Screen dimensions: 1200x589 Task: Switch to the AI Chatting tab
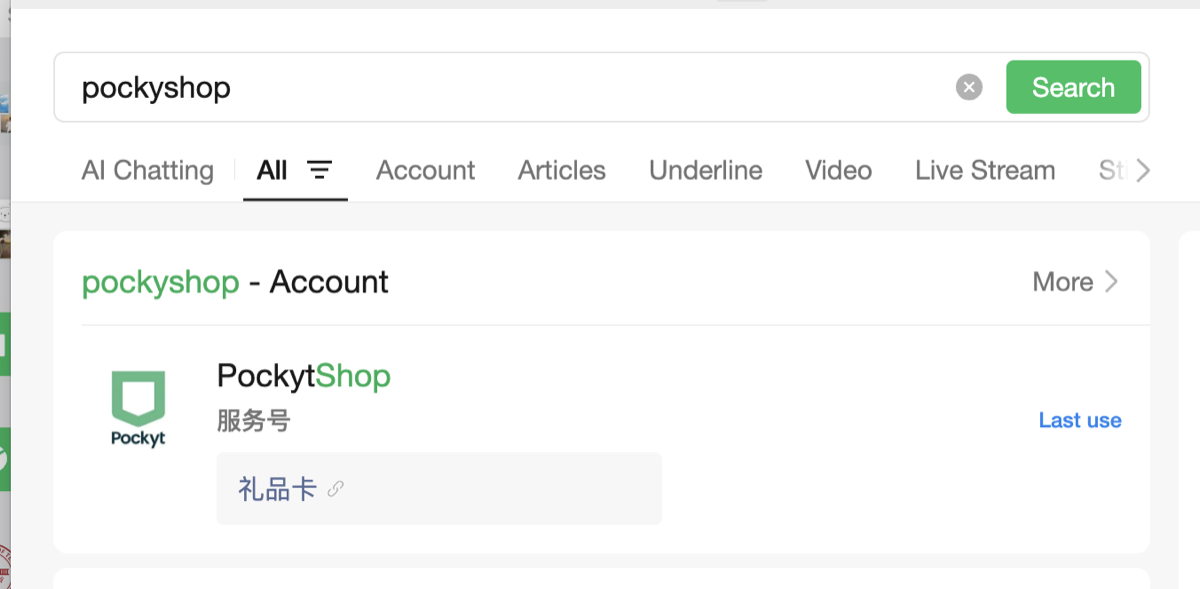148,171
